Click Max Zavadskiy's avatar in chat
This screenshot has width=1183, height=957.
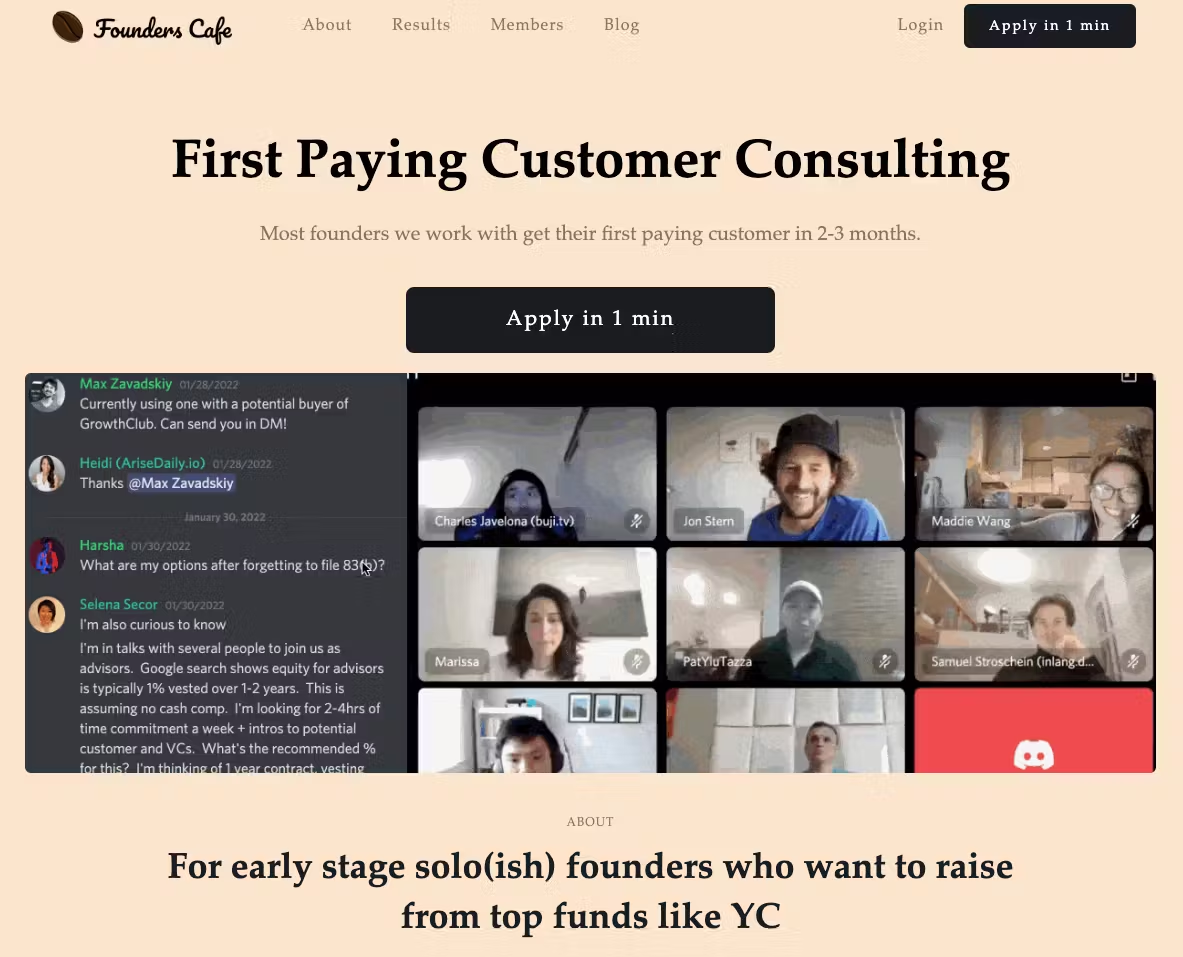47,393
